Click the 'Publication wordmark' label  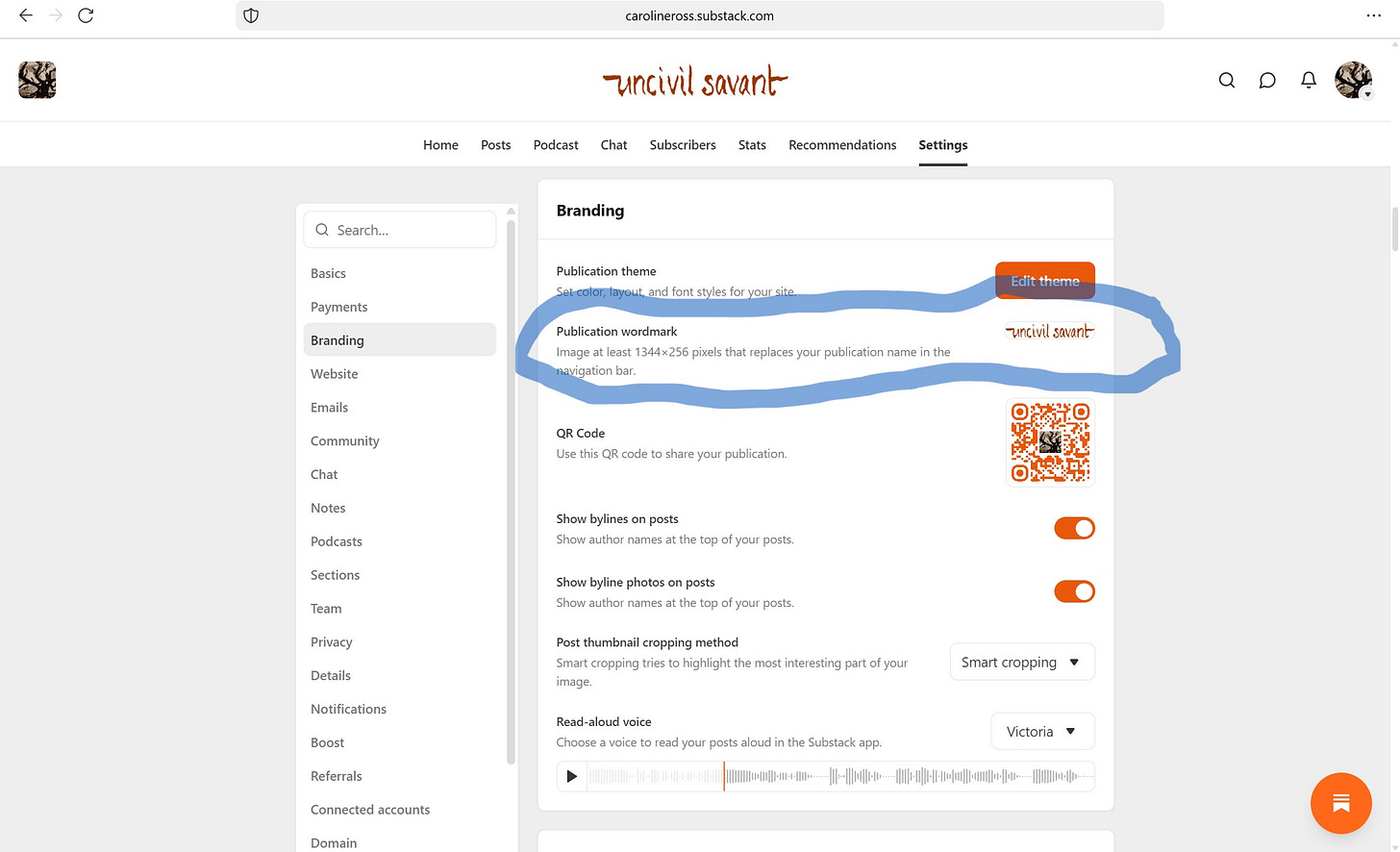pyautogui.click(x=616, y=332)
